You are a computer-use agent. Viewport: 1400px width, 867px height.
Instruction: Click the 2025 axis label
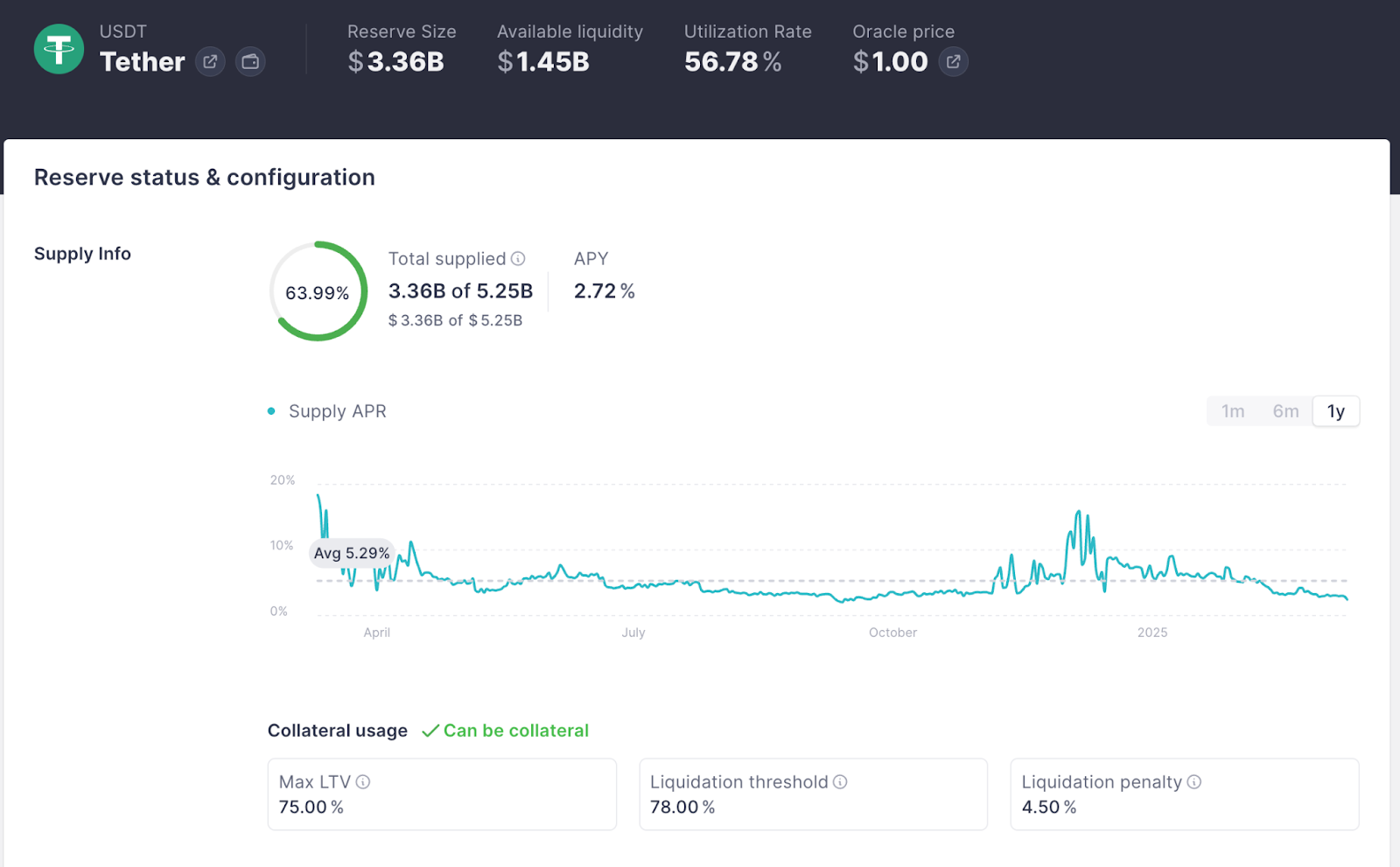[x=1152, y=633]
